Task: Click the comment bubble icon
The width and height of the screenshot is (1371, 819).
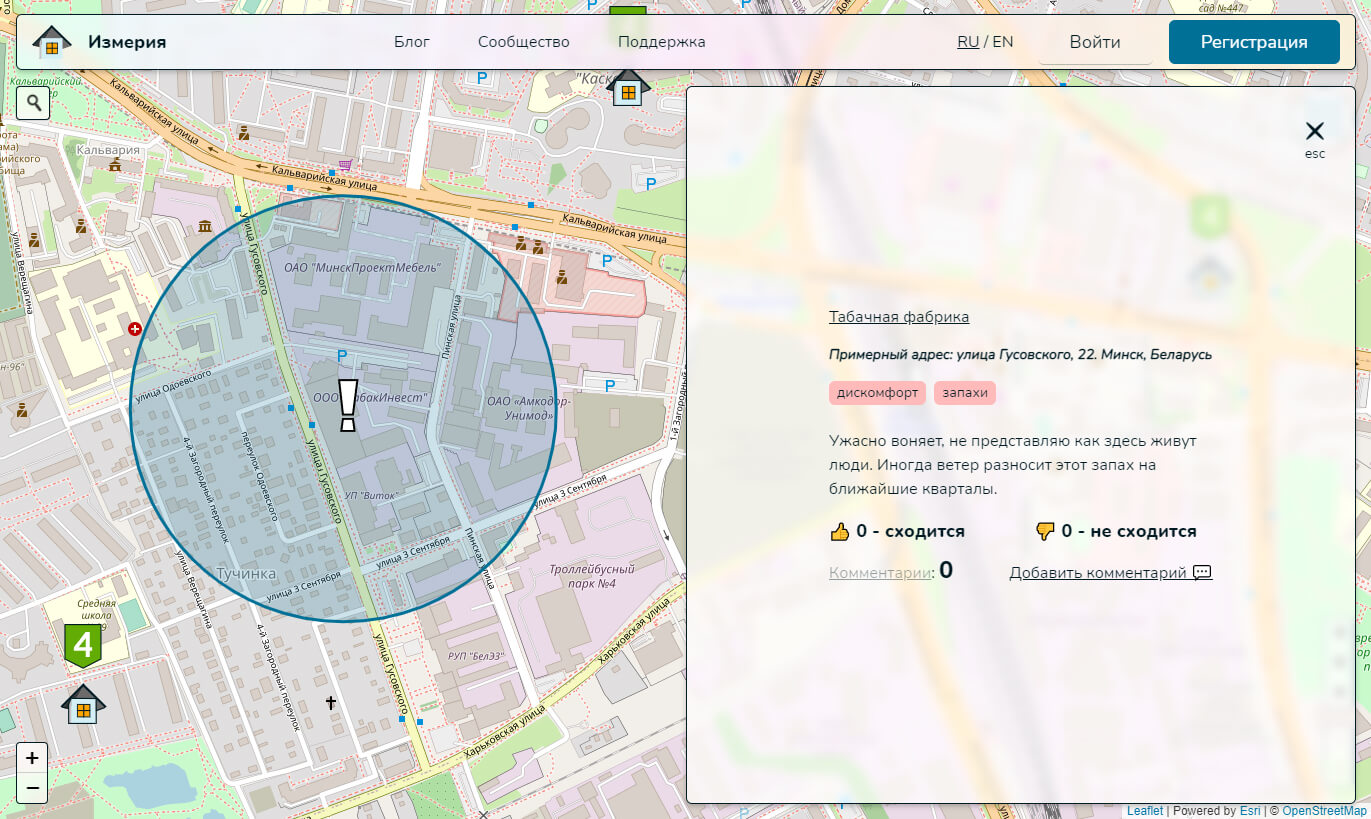Action: (x=1202, y=573)
